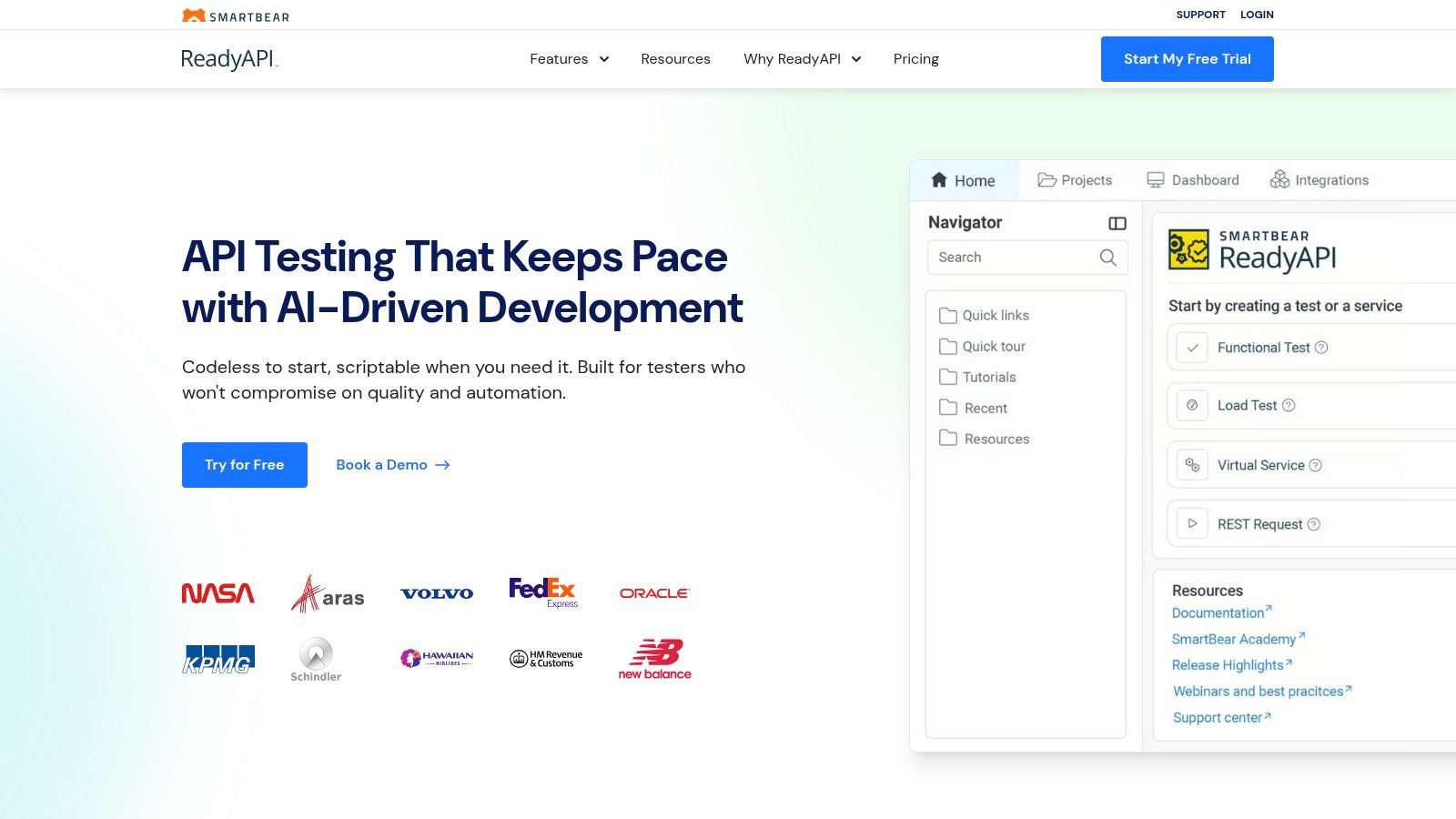Image resolution: width=1456 pixels, height=819 pixels.
Task: Click help icon next to Virtual Service
Action: pyautogui.click(x=1315, y=466)
